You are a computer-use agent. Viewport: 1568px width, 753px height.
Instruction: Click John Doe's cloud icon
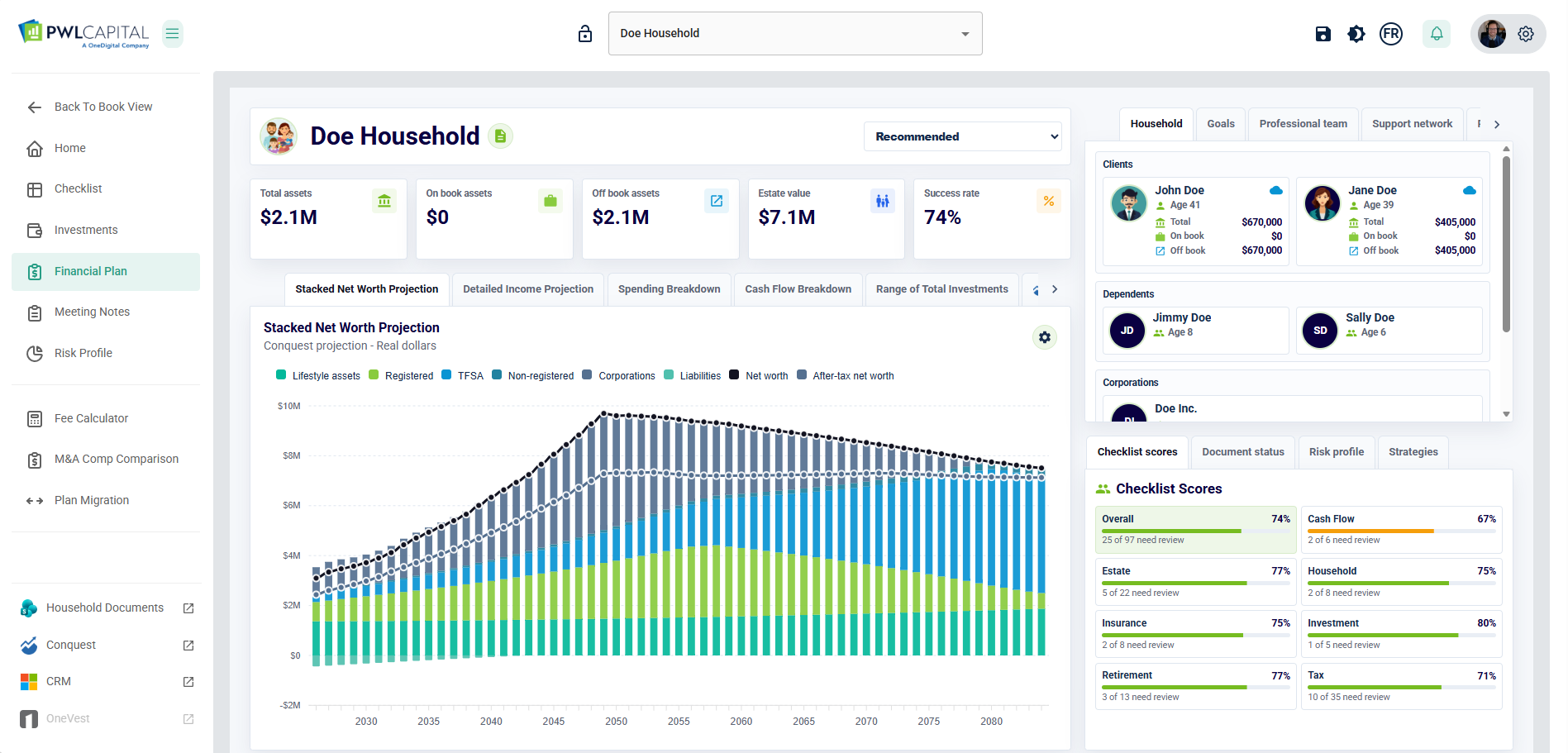[1276, 190]
